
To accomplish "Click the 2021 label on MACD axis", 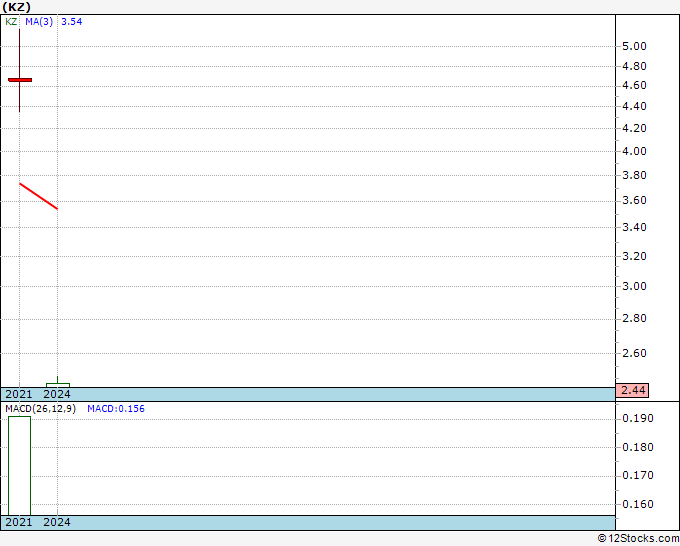I will [x=19, y=522].
